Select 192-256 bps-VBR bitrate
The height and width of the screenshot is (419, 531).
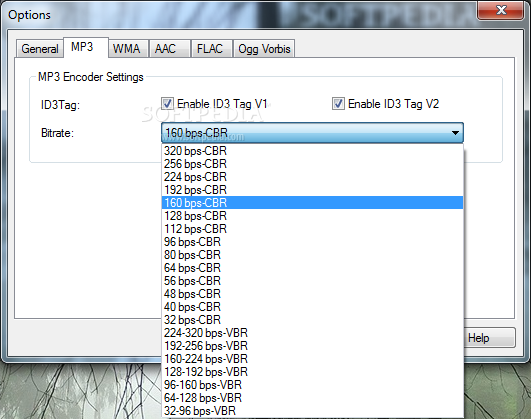(x=312, y=345)
